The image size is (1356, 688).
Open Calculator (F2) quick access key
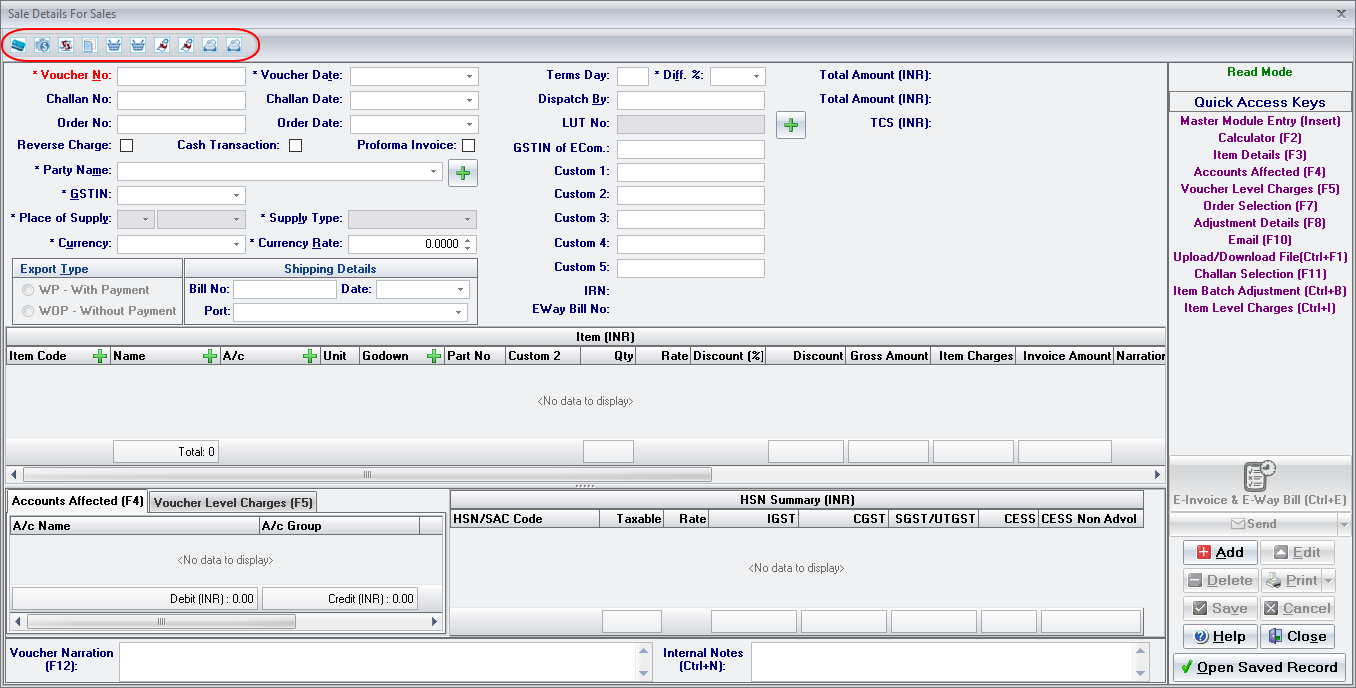[1260, 138]
